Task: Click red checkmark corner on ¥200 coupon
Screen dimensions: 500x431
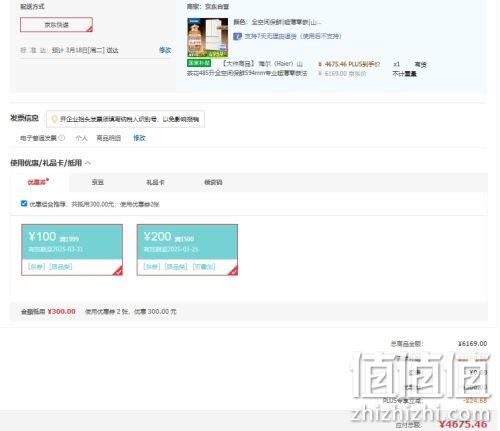Action: pos(233,271)
